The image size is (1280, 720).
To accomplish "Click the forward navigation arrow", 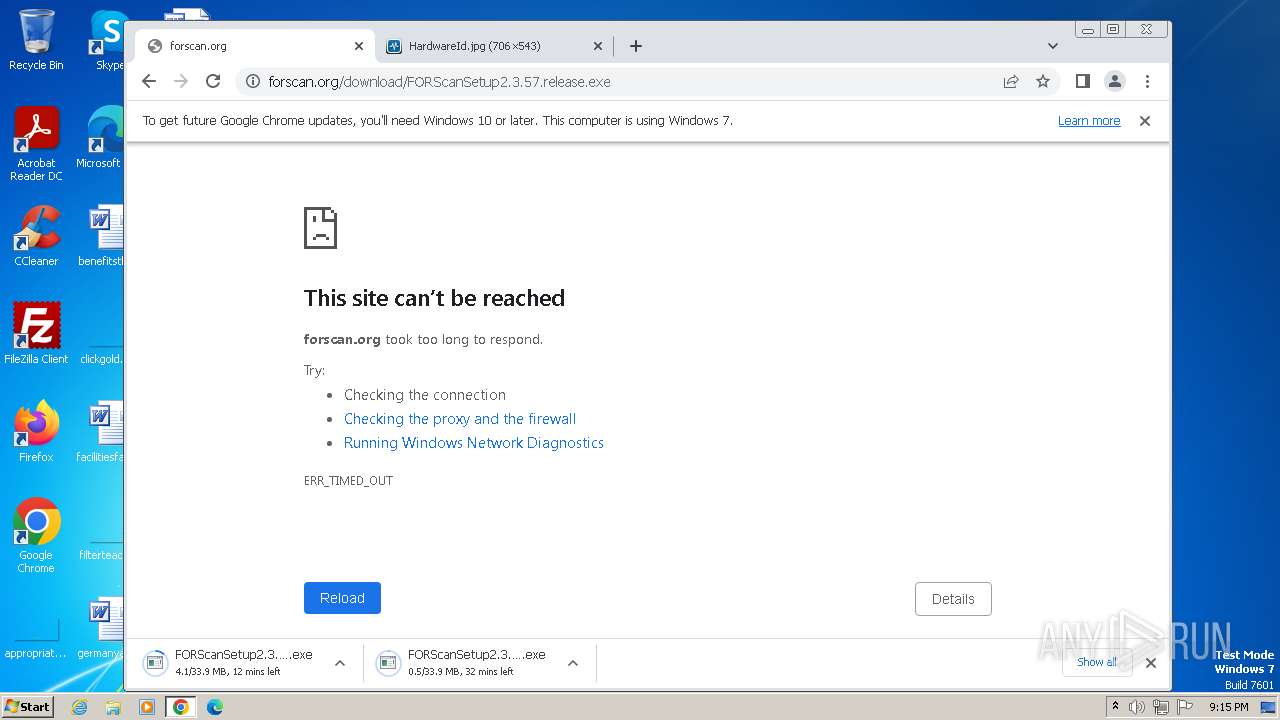I will [181, 81].
